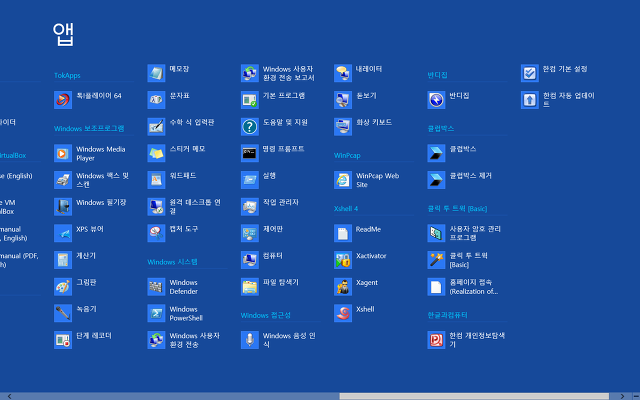Open the 문자표 character map icon
The height and width of the screenshot is (400, 640).
pyautogui.click(x=156, y=100)
